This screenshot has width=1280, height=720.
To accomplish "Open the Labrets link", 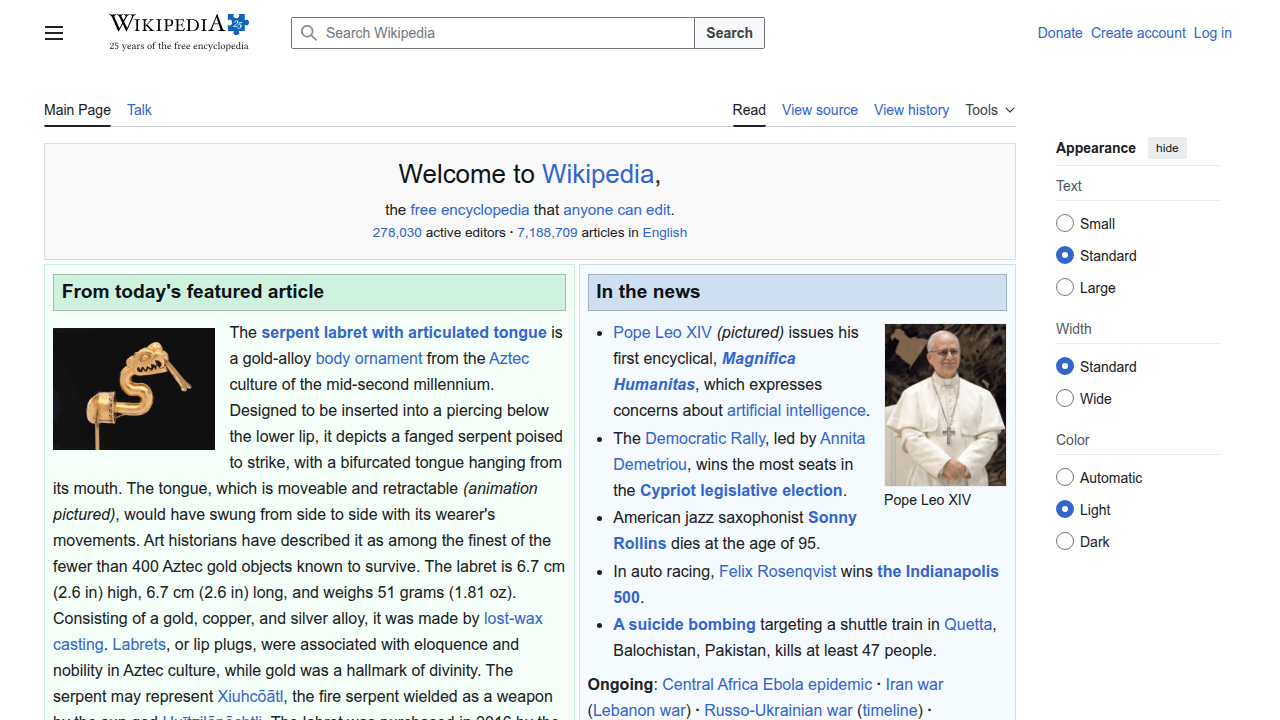I will [x=139, y=644].
